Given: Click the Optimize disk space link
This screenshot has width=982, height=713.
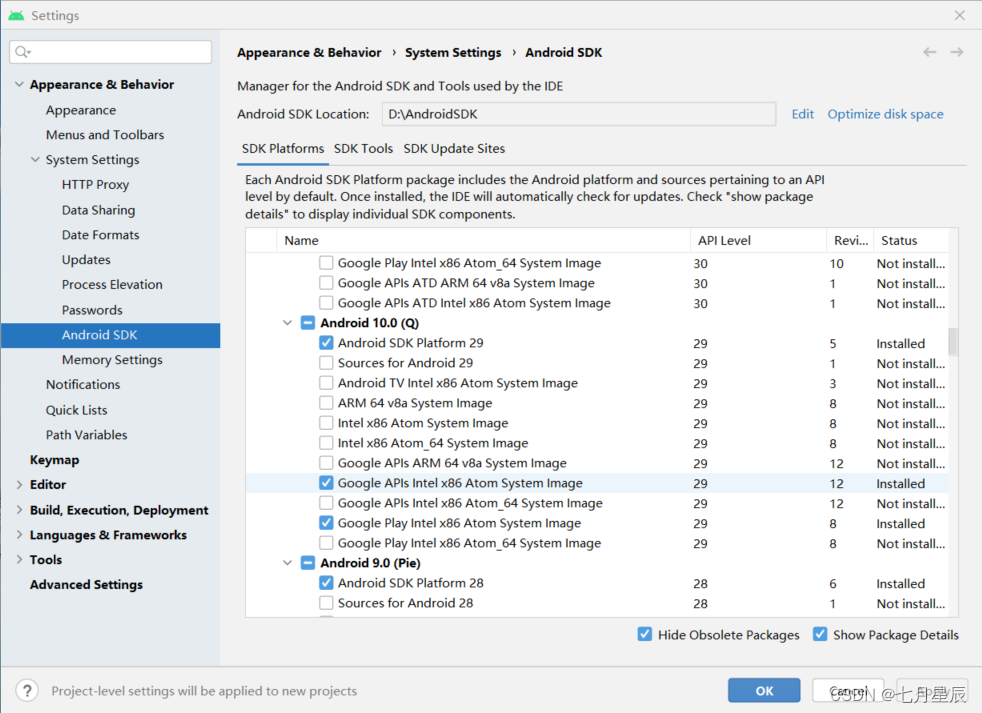Looking at the screenshot, I should [885, 114].
